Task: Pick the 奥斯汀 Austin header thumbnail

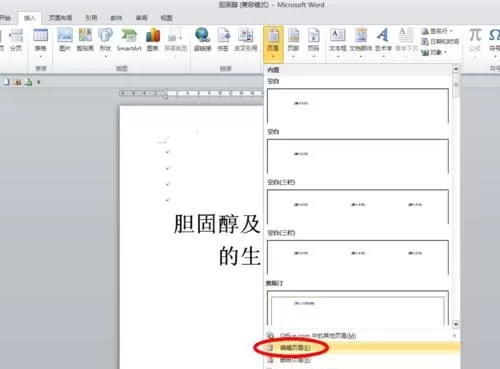Action: coord(358,308)
